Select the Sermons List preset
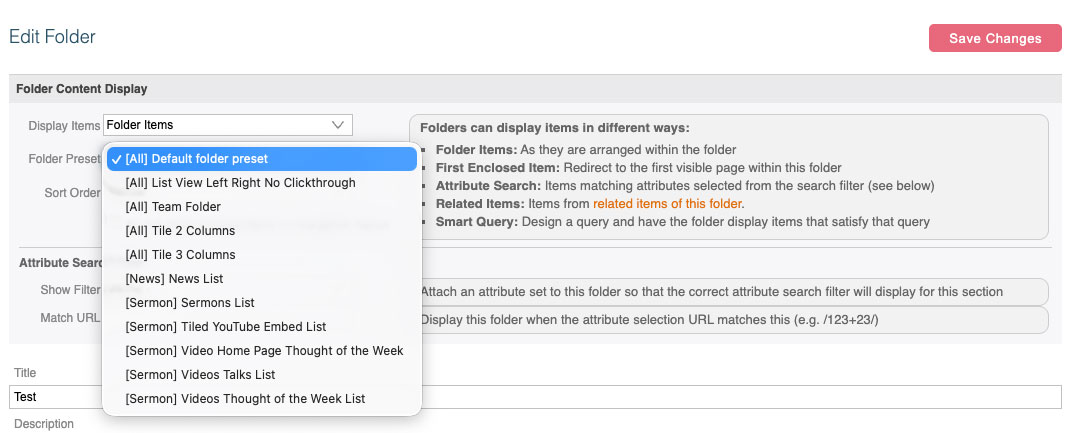 (190, 303)
